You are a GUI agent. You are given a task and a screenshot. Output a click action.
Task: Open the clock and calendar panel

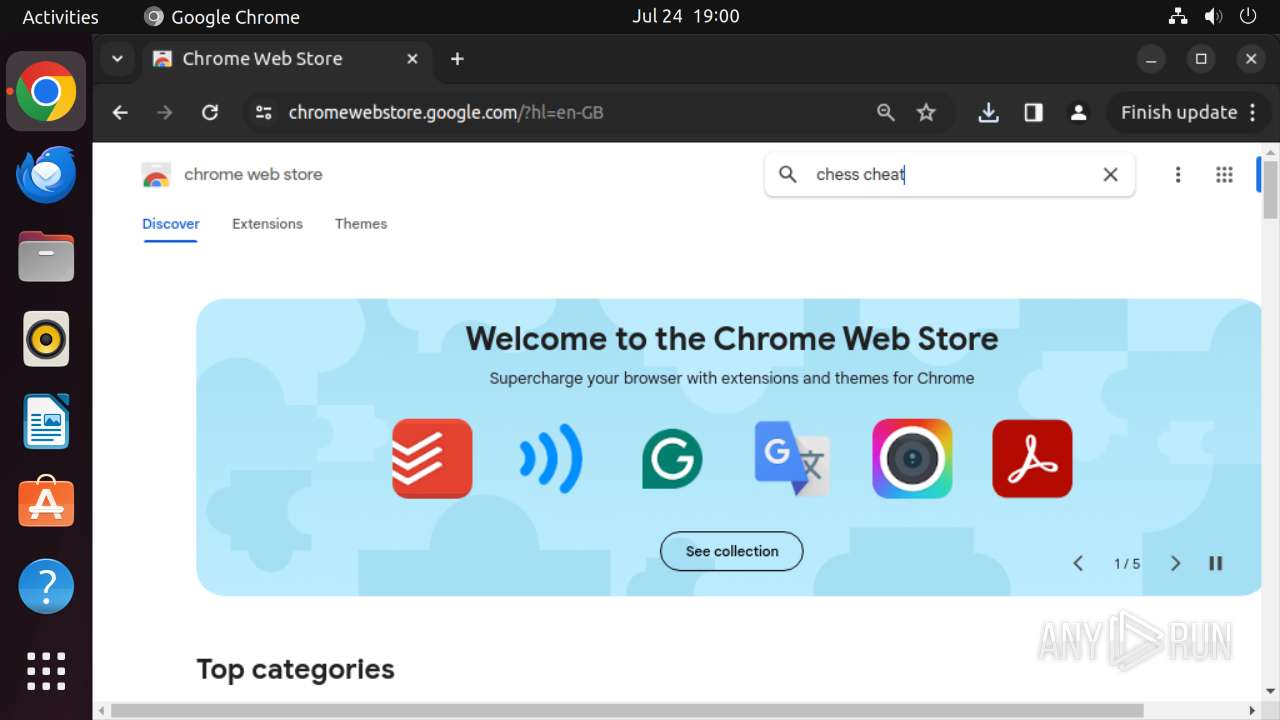[x=686, y=17]
